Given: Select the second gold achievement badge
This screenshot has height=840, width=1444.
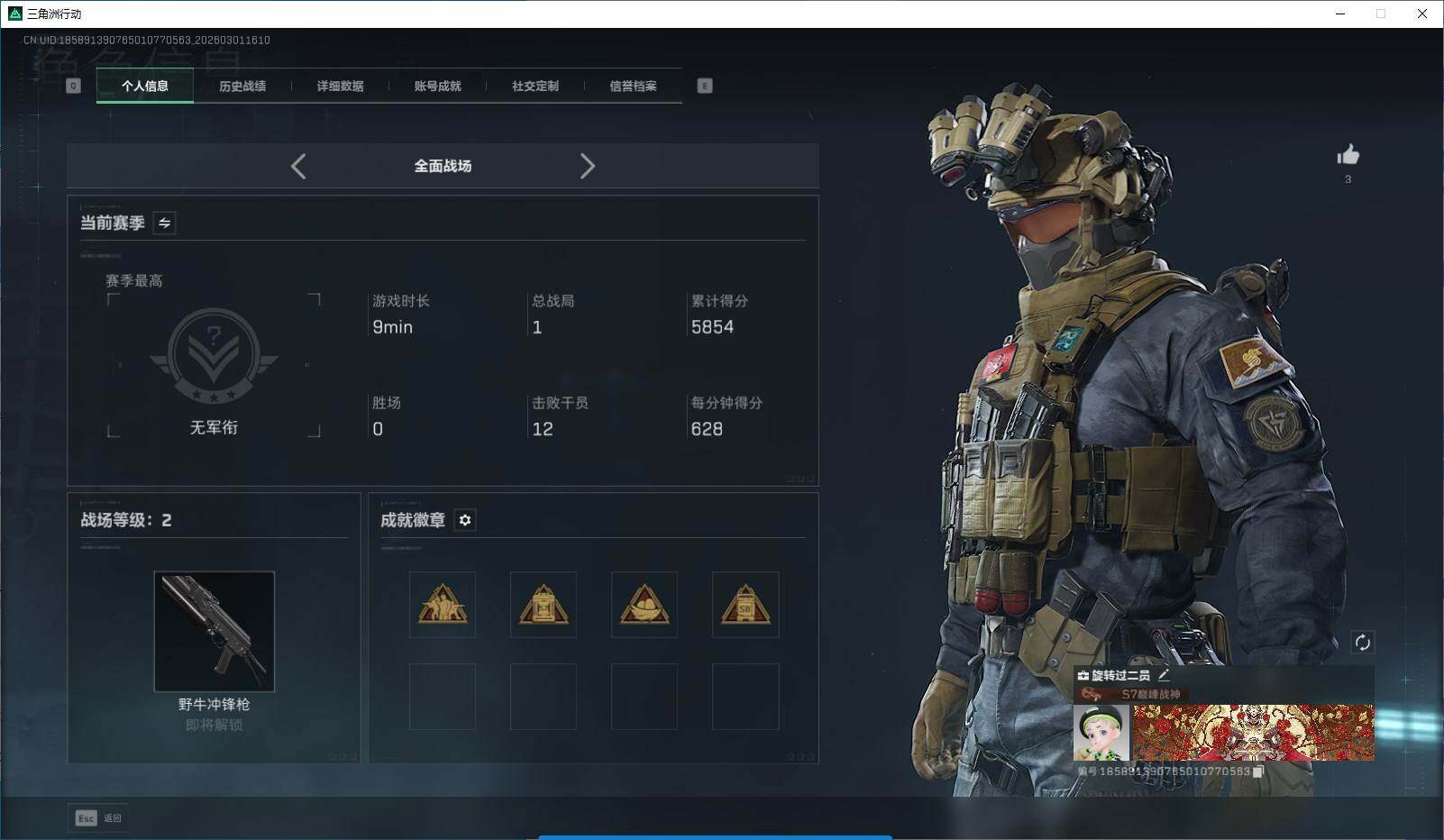Looking at the screenshot, I should coord(544,605).
